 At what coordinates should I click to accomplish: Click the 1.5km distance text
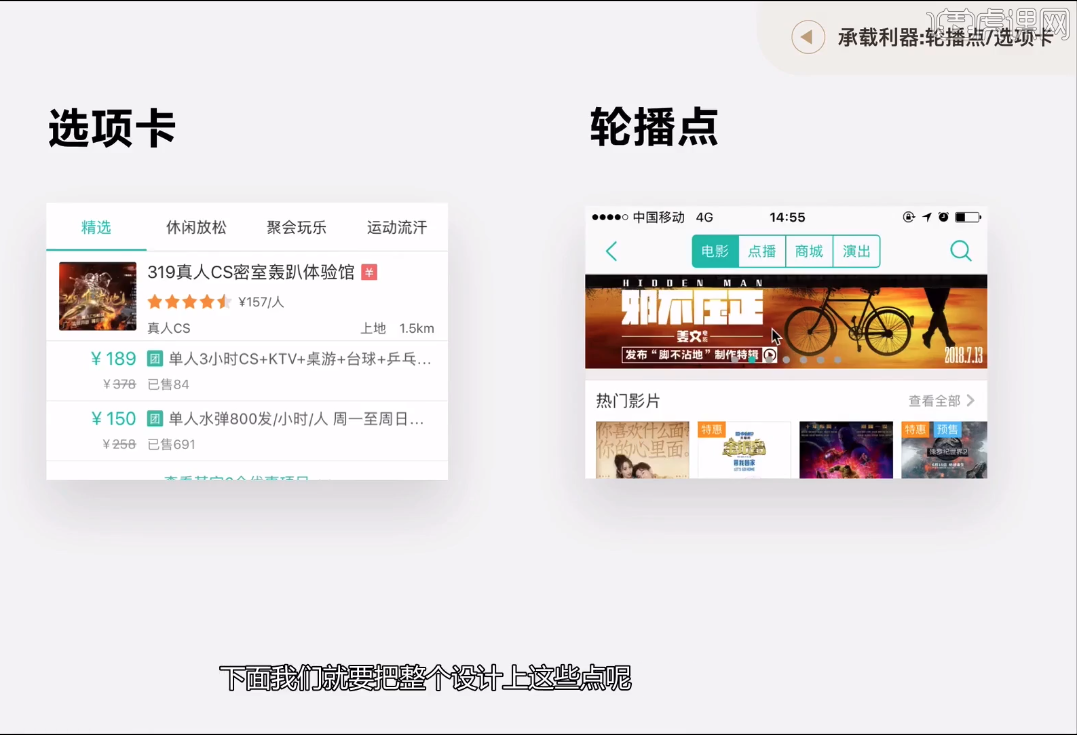416,328
